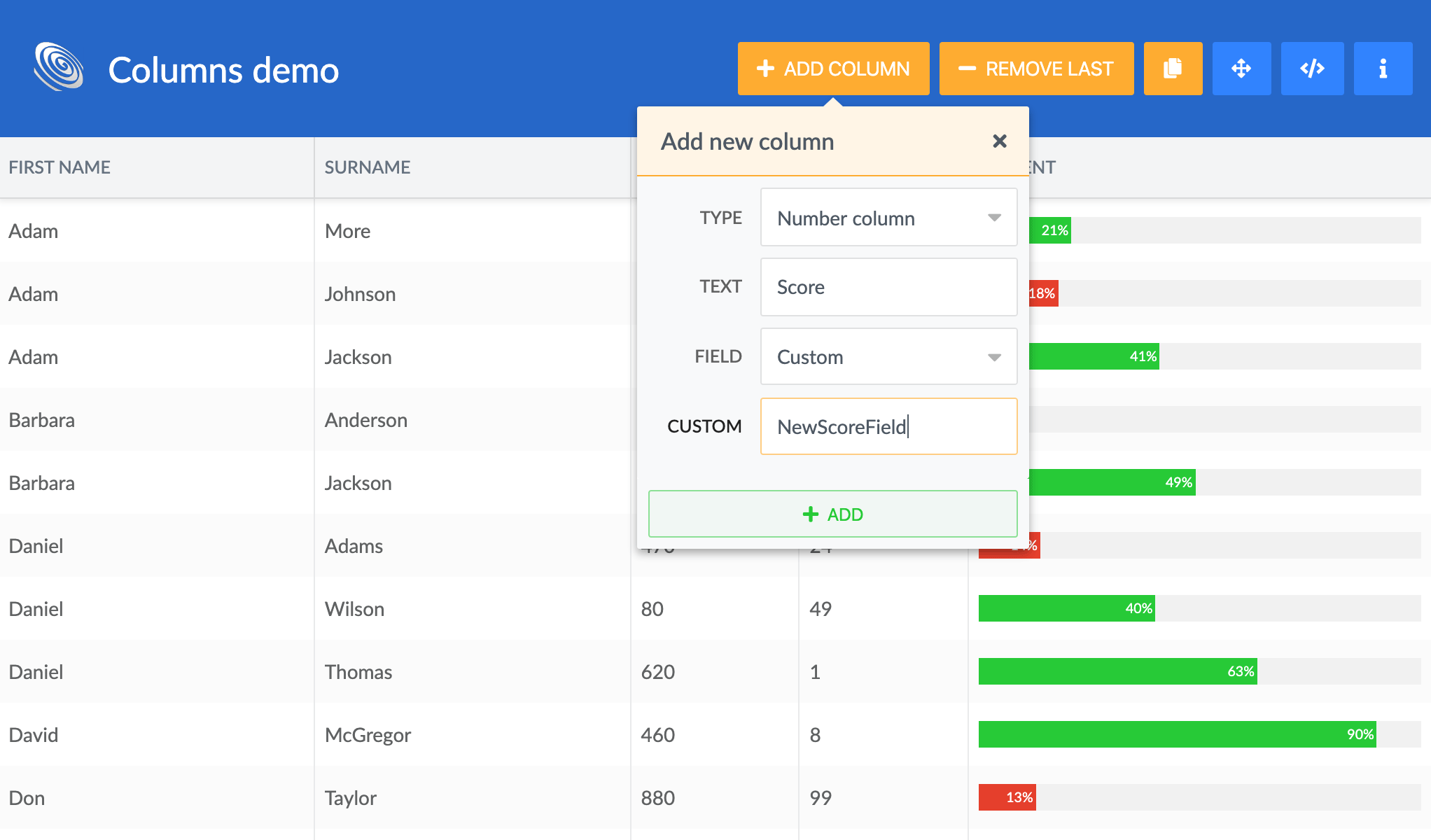Image resolution: width=1431 pixels, height=840 pixels.
Task: Close the Add new column popup
Action: pos(1000,141)
